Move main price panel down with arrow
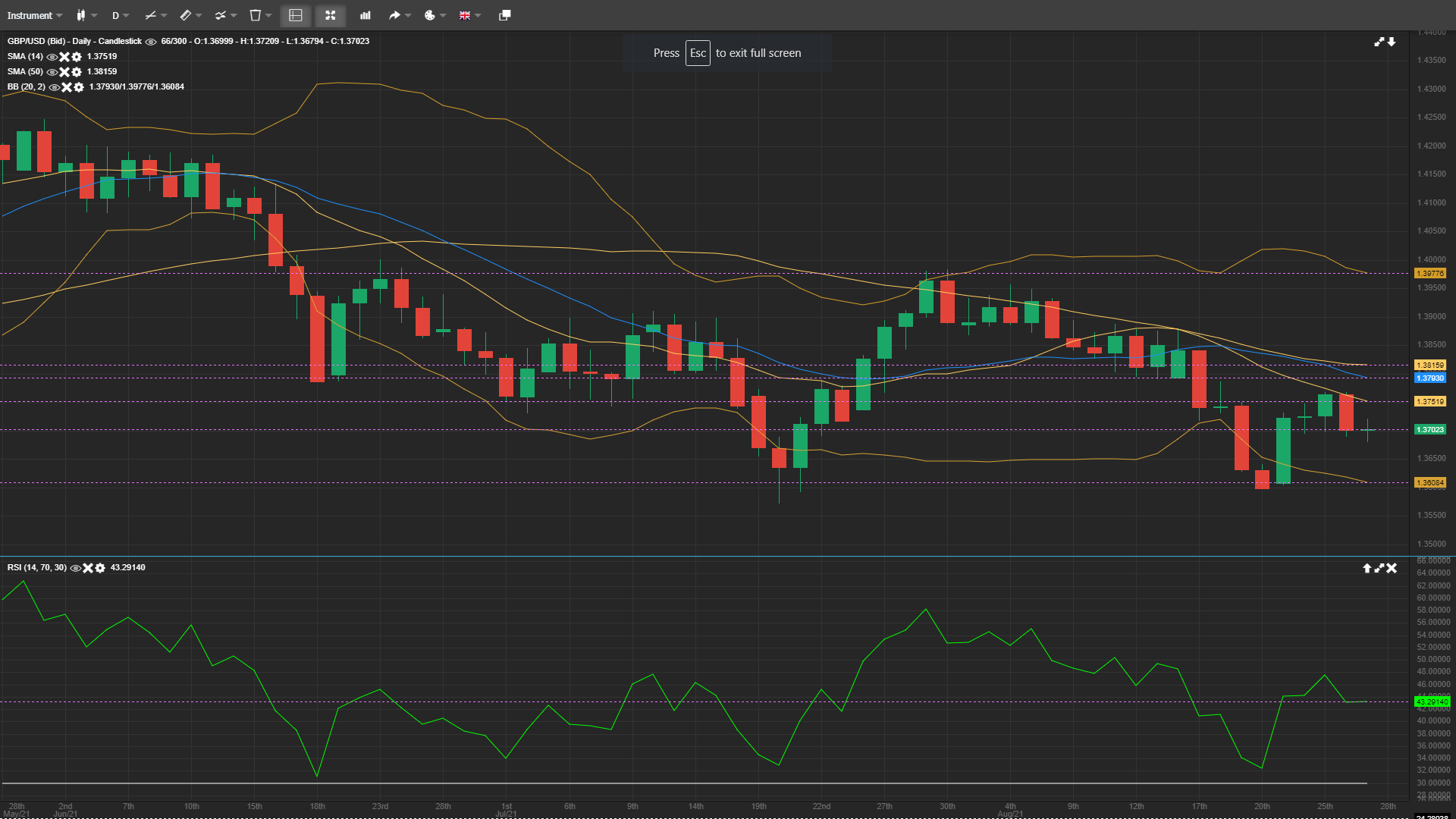This screenshot has height=819, width=1456. (x=1392, y=42)
